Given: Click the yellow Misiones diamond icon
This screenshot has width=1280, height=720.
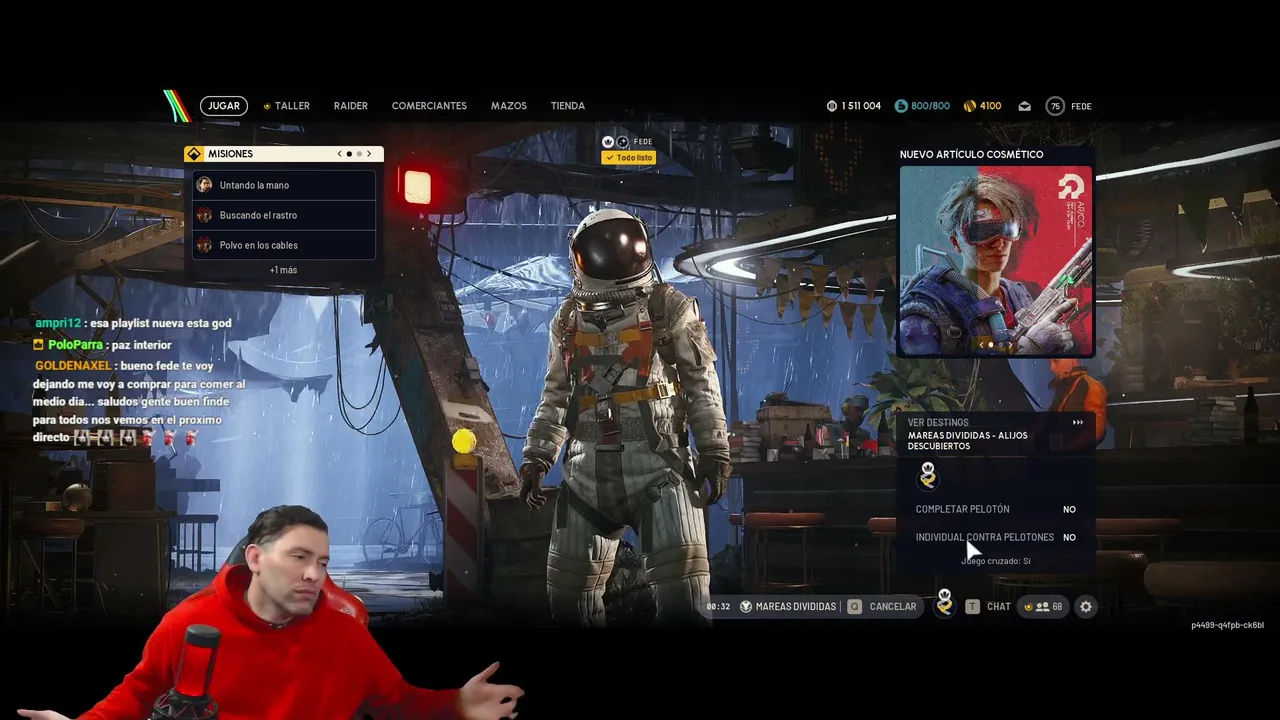Looking at the screenshot, I should [194, 154].
